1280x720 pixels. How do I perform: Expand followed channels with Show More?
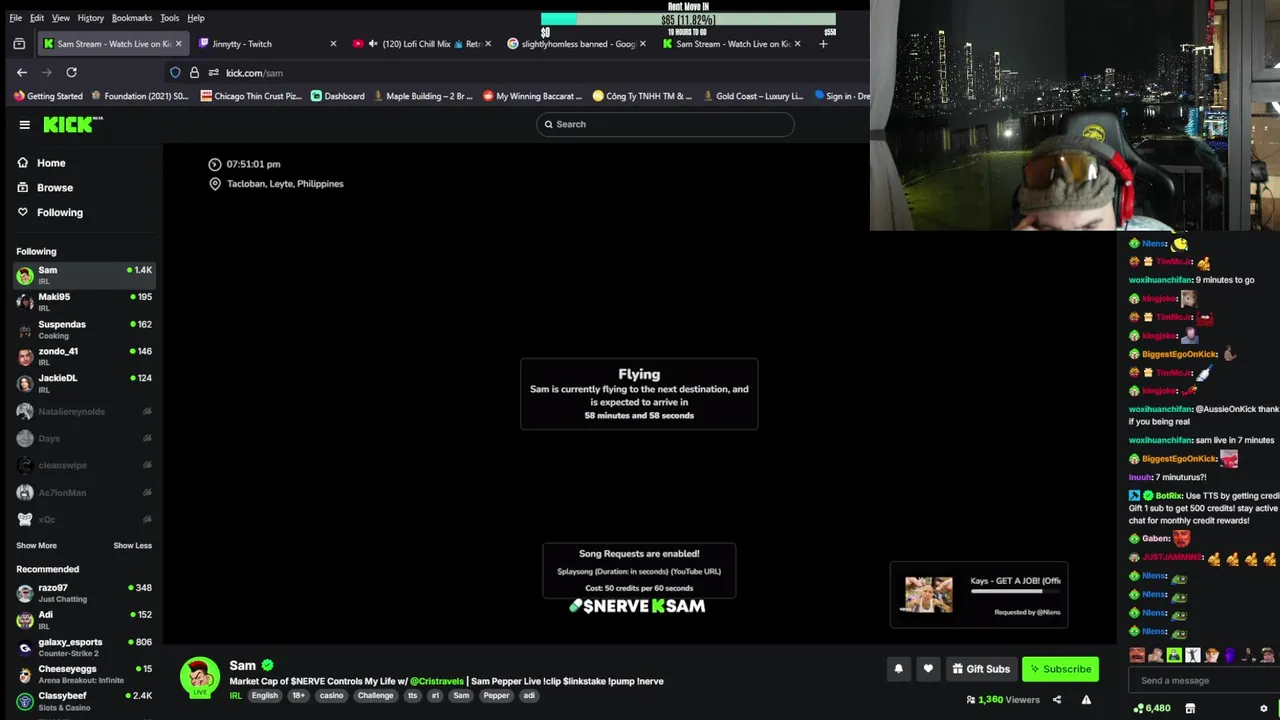[36, 546]
